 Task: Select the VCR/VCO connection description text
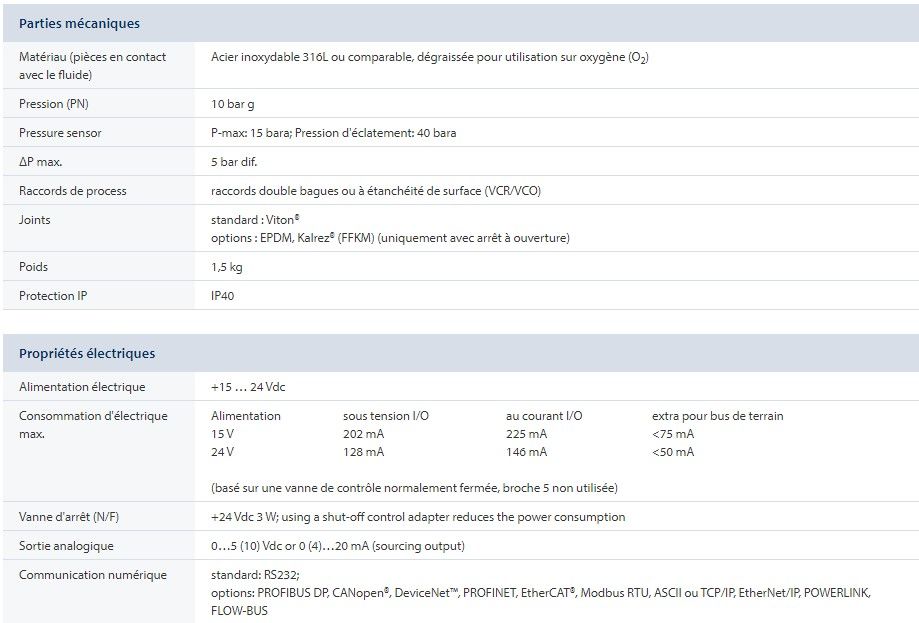(375, 191)
